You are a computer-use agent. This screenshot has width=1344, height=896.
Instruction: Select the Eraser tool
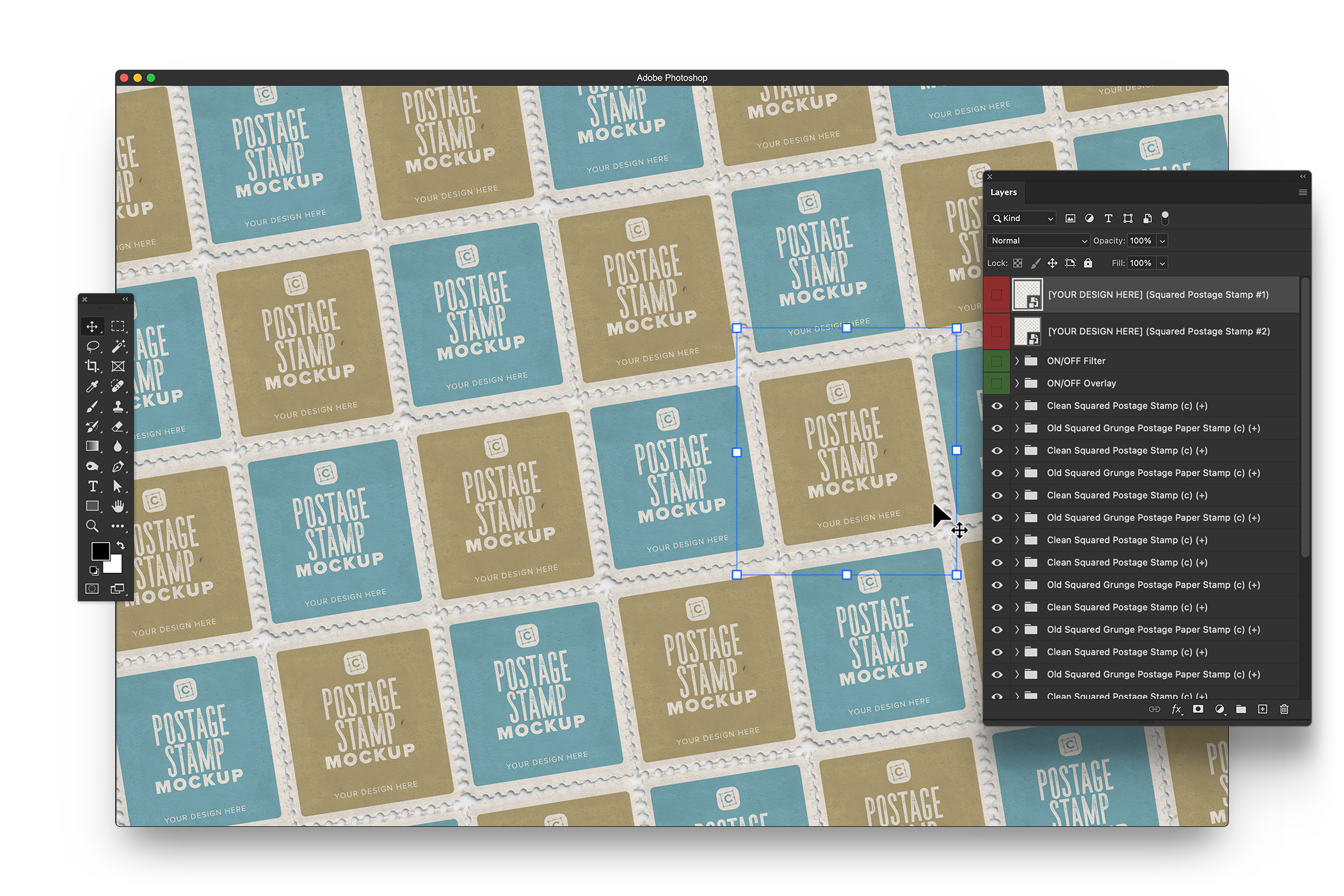118,426
